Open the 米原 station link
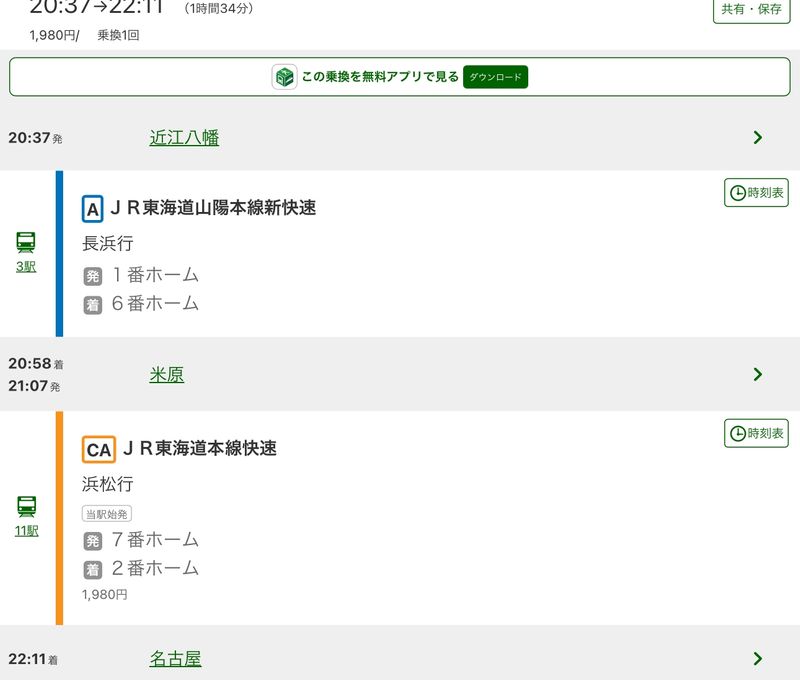The height and width of the screenshot is (680, 800). click(x=167, y=374)
